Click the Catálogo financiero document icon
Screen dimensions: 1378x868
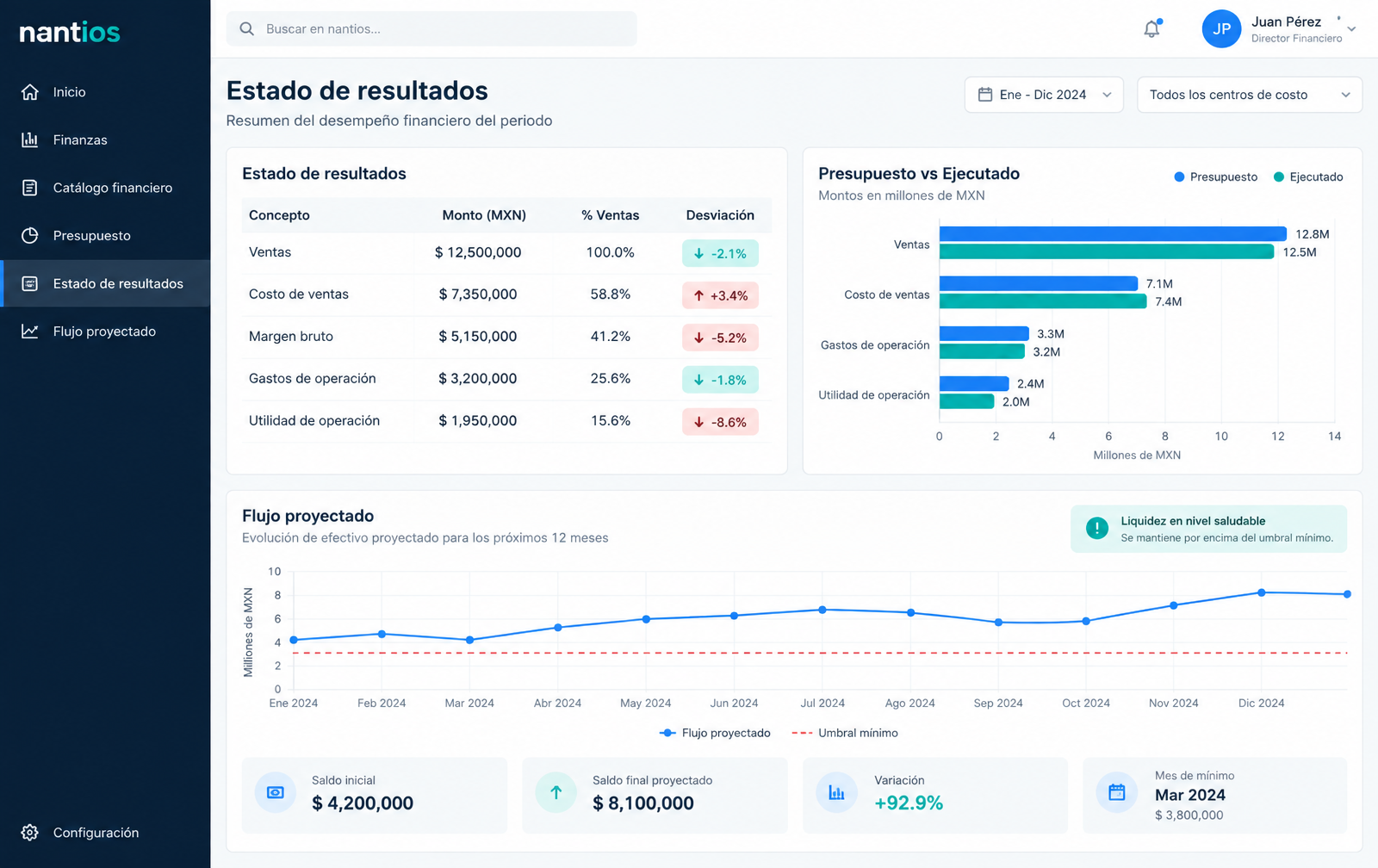(x=30, y=188)
